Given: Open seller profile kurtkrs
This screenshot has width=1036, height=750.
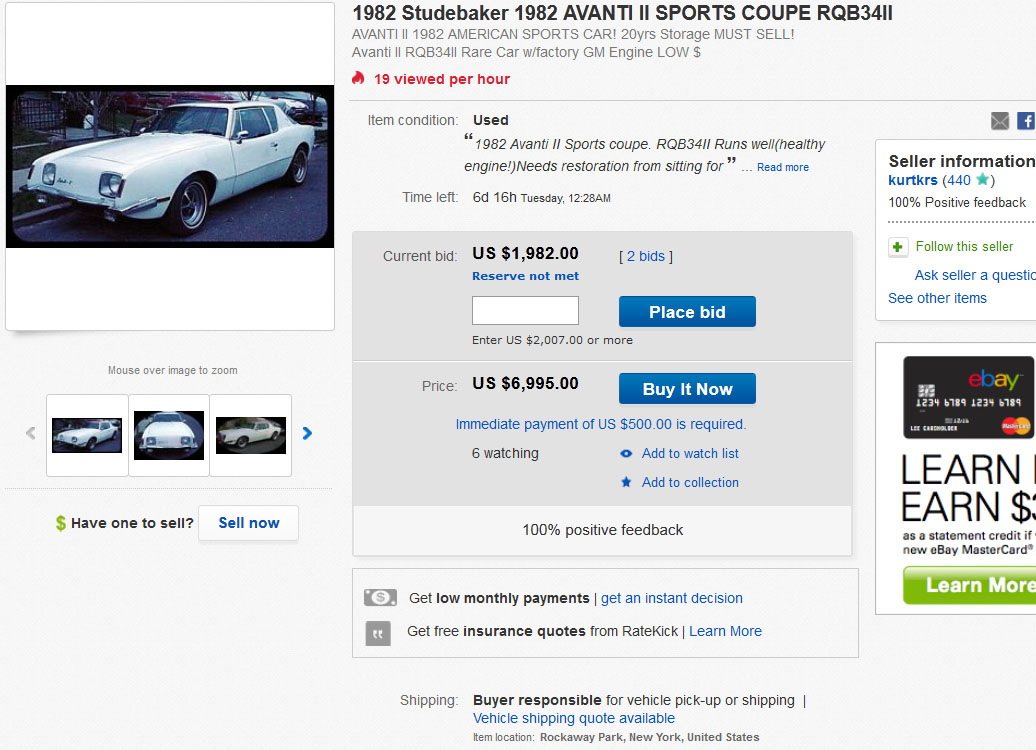Looking at the screenshot, I should 913,180.
